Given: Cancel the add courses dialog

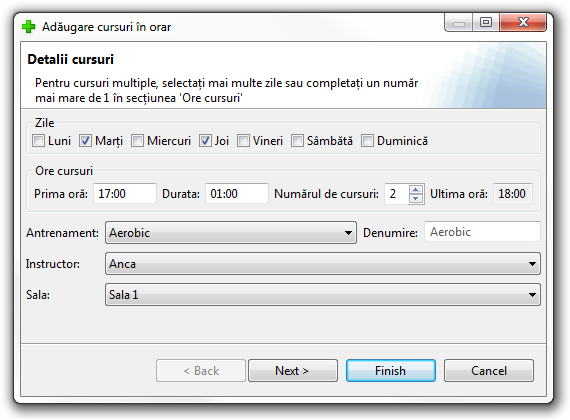Looking at the screenshot, I should (489, 371).
